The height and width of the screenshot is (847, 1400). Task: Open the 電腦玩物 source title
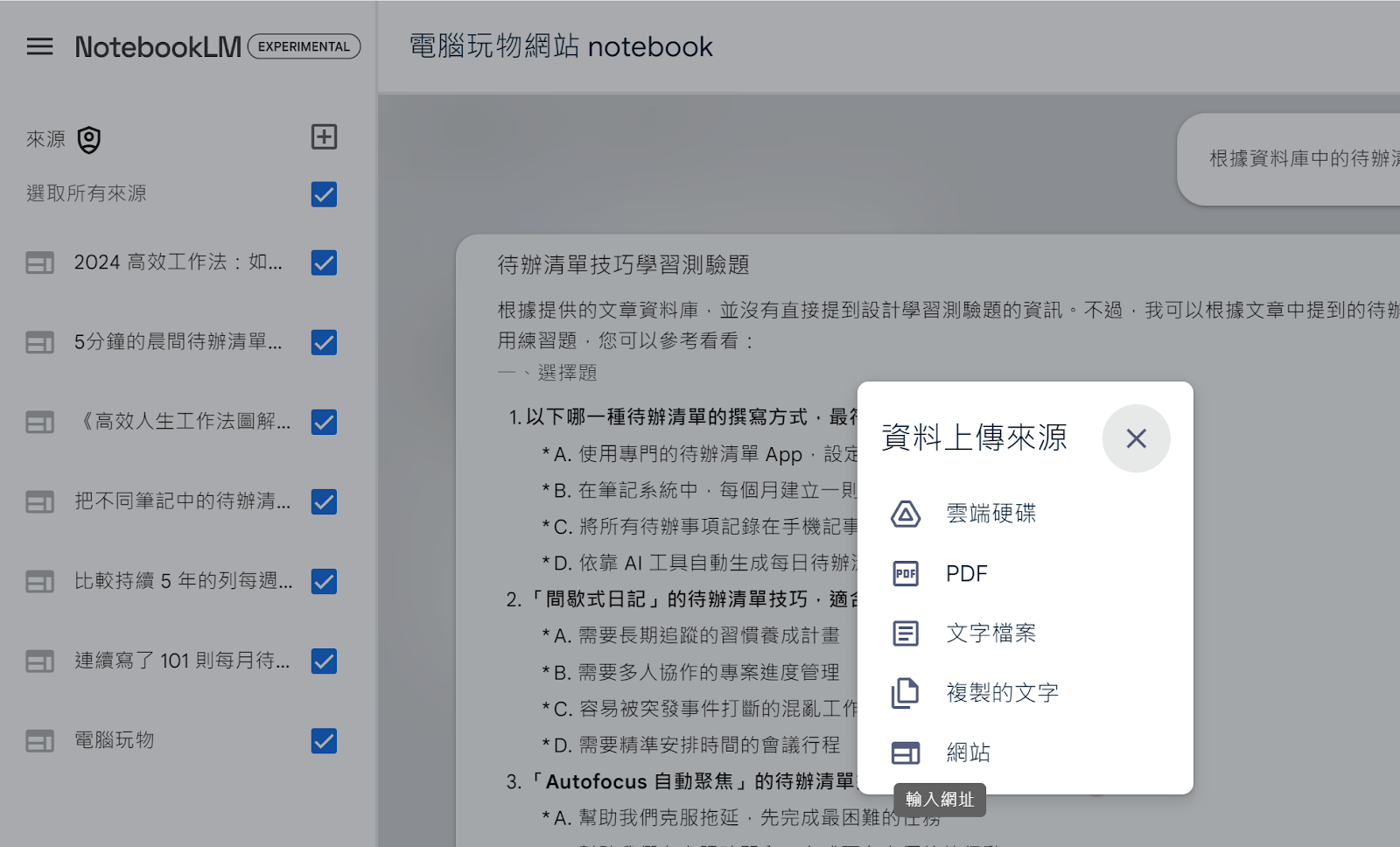coord(115,741)
